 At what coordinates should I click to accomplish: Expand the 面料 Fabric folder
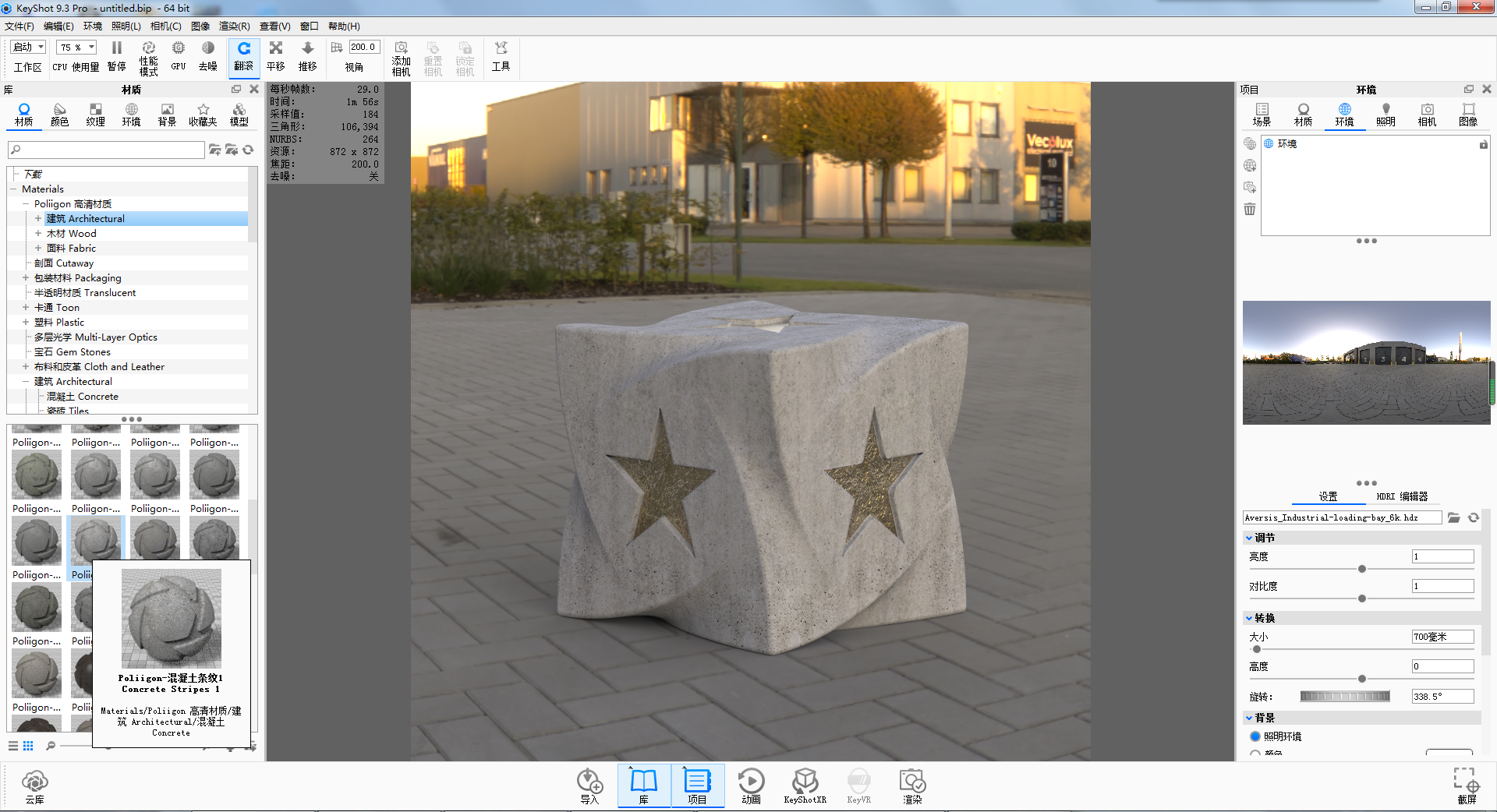38,249
